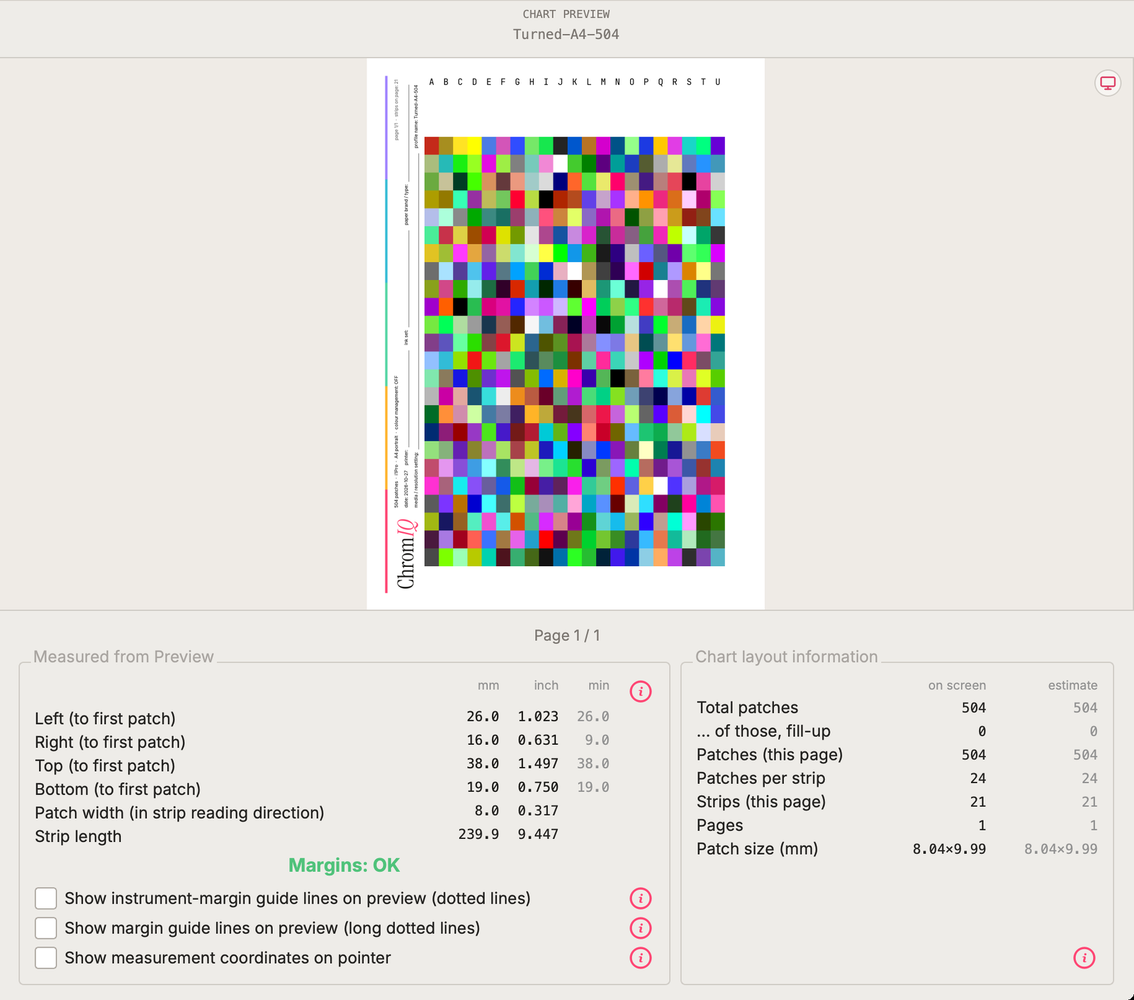
Task: Click the Chart layout information panel title
Action: point(786,657)
